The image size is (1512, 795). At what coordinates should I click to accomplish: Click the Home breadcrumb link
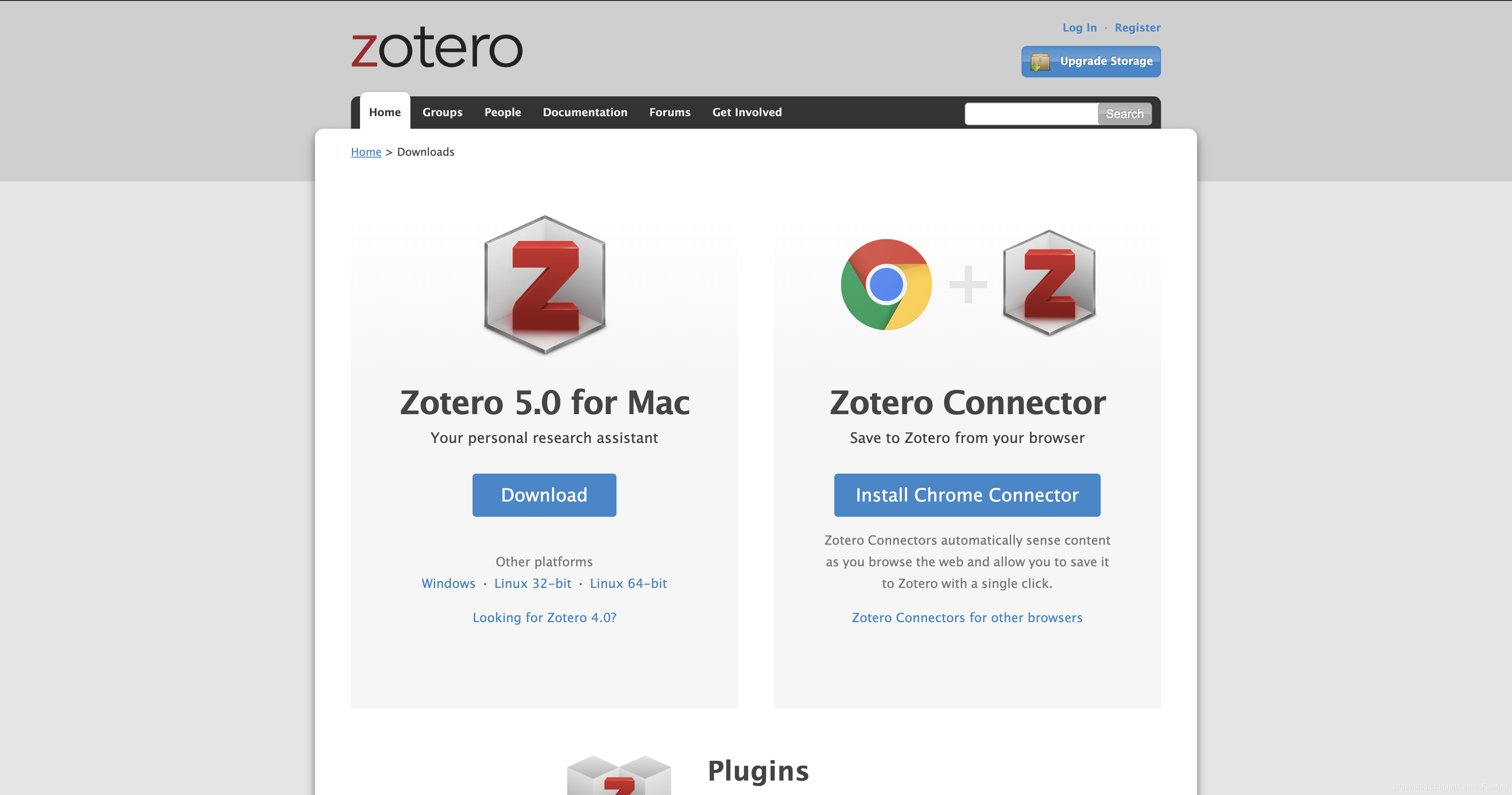[366, 152]
